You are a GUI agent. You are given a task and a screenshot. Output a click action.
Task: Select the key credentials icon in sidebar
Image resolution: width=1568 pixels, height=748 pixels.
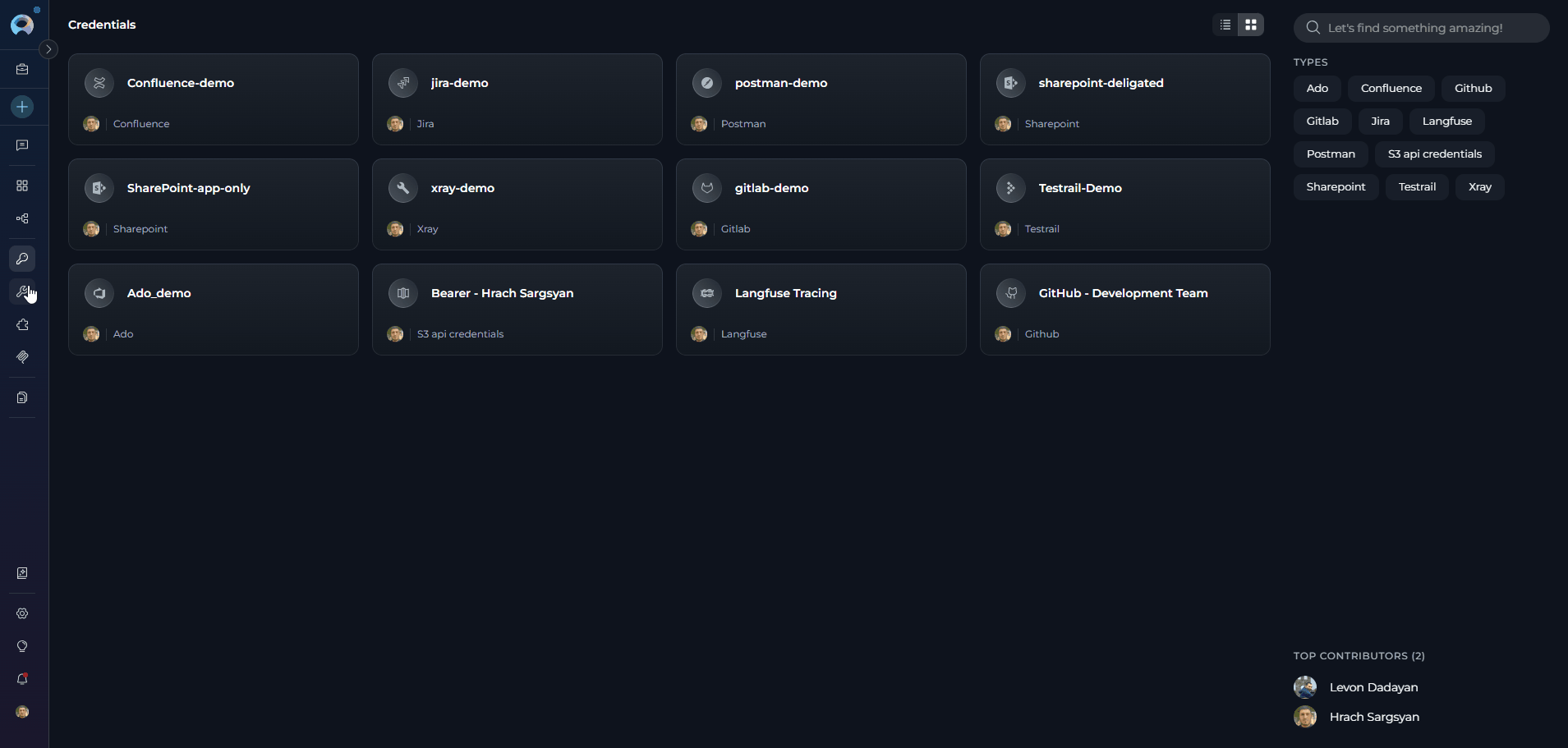tap(22, 259)
